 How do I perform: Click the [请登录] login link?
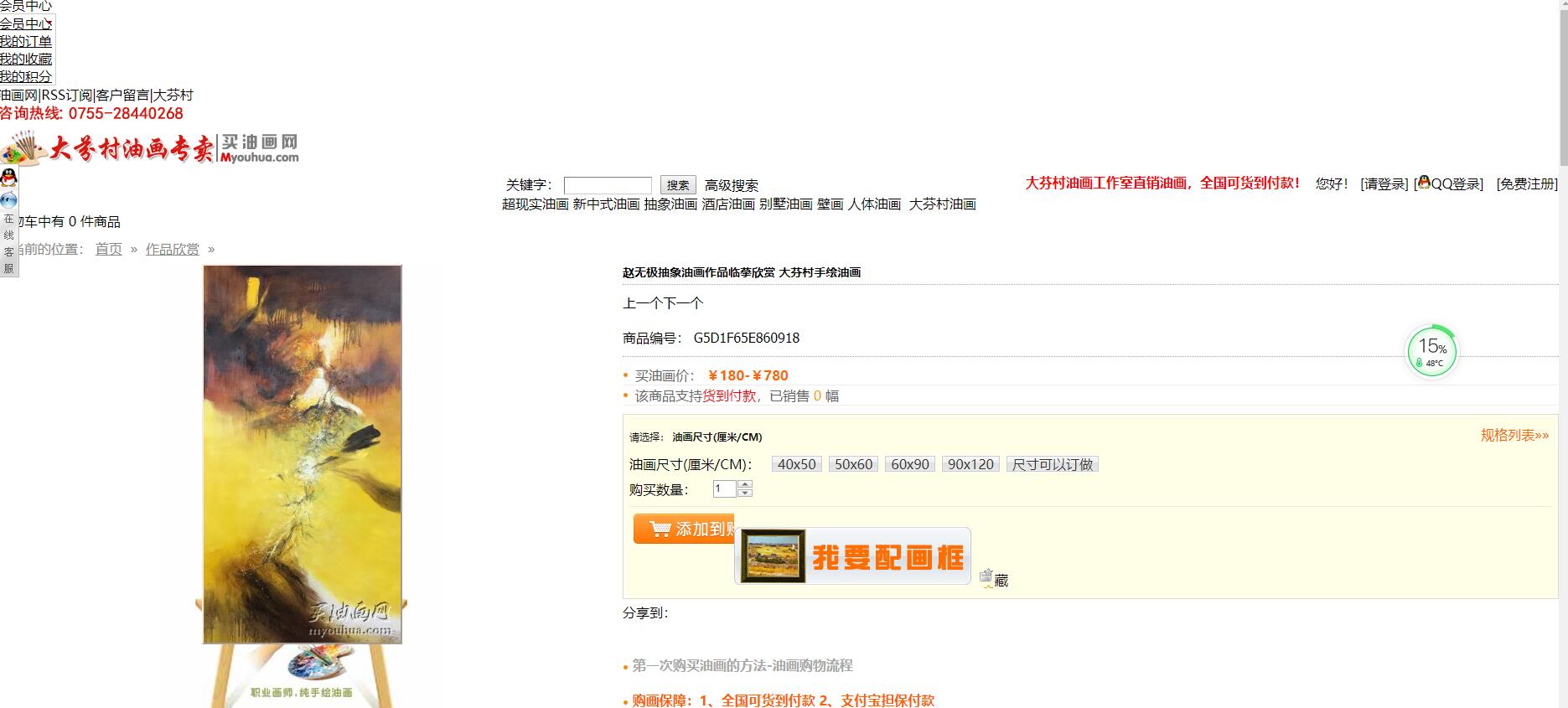[1384, 183]
